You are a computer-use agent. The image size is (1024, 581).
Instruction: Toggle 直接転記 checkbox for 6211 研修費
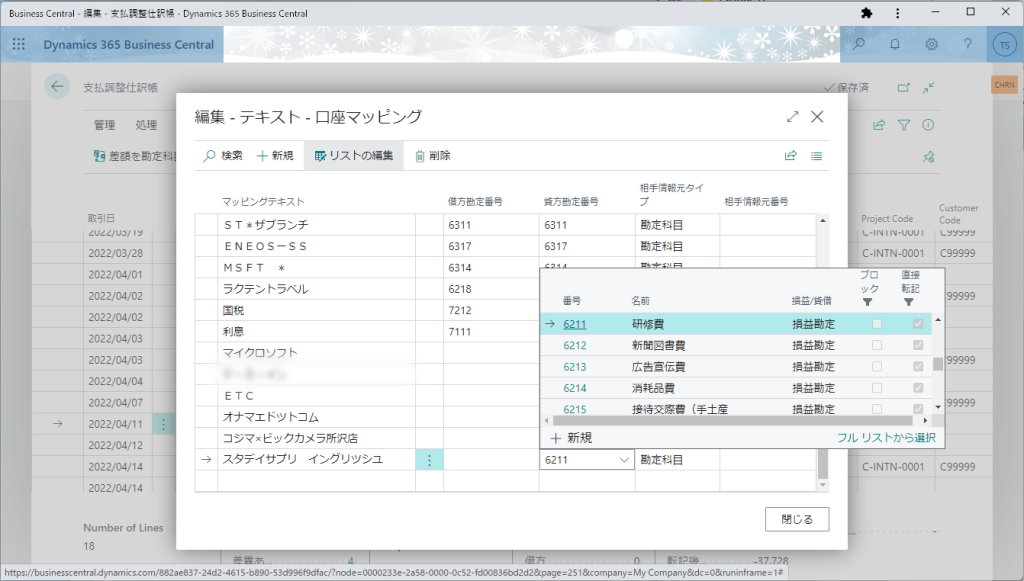[x=918, y=324]
